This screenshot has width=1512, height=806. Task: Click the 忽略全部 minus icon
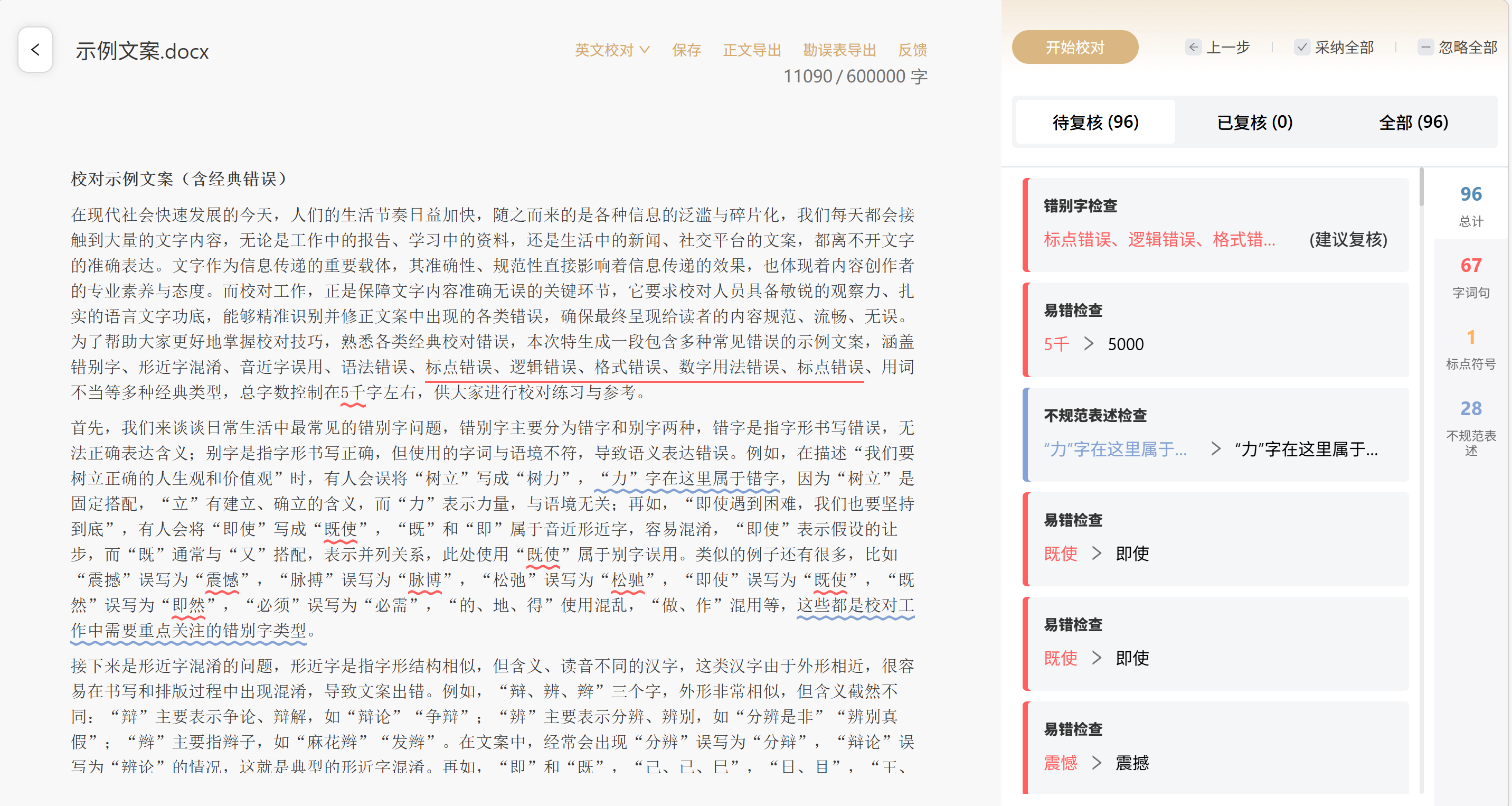coord(1425,48)
